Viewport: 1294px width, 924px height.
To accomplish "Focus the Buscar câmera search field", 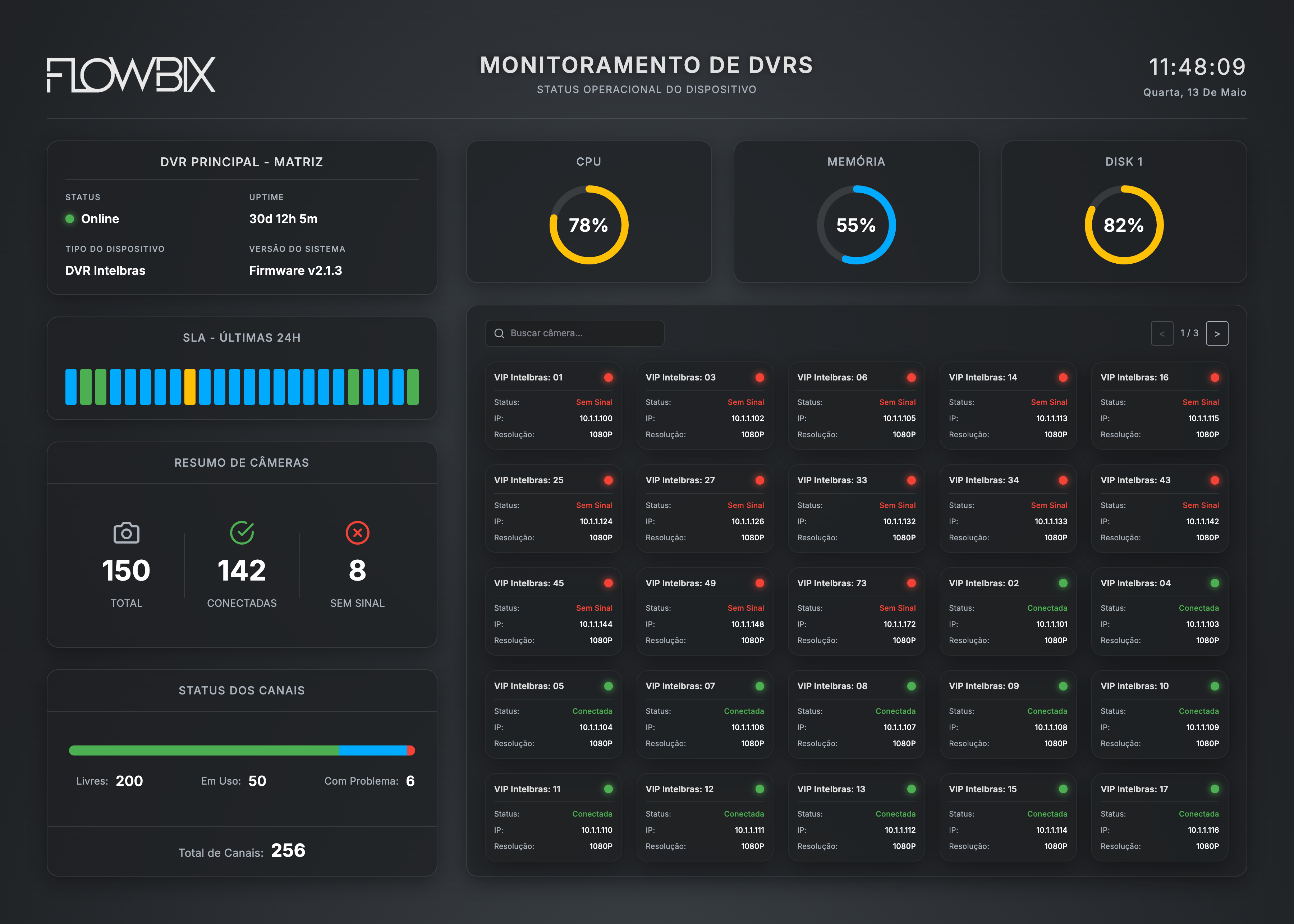I will coord(574,333).
